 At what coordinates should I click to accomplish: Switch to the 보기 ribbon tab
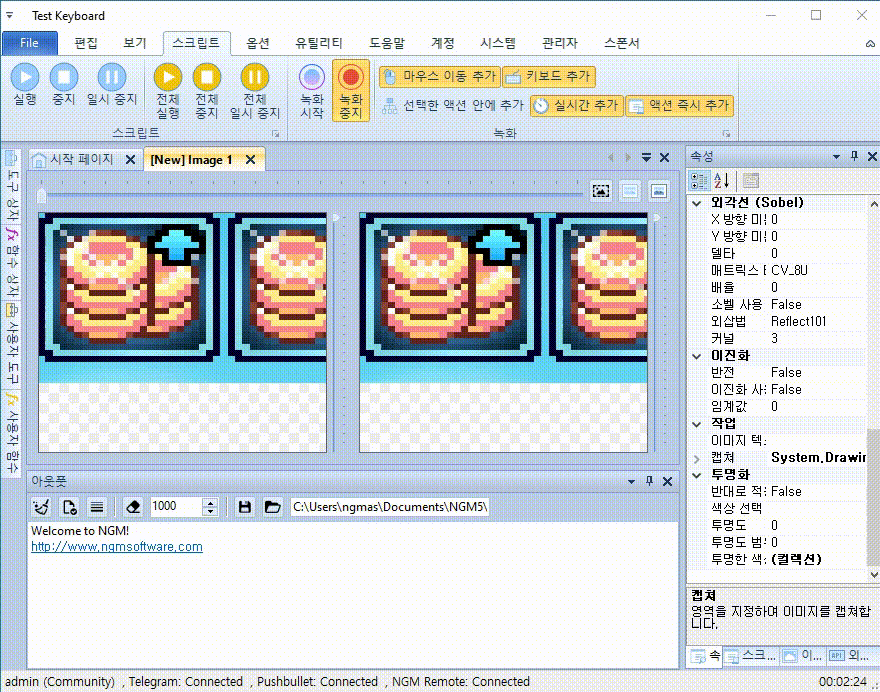pyautogui.click(x=135, y=43)
